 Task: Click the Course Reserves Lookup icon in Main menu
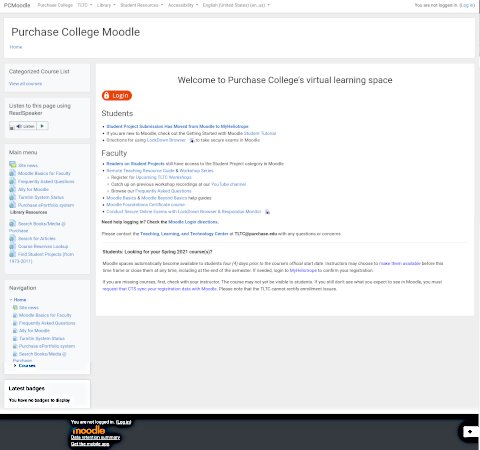(12, 246)
